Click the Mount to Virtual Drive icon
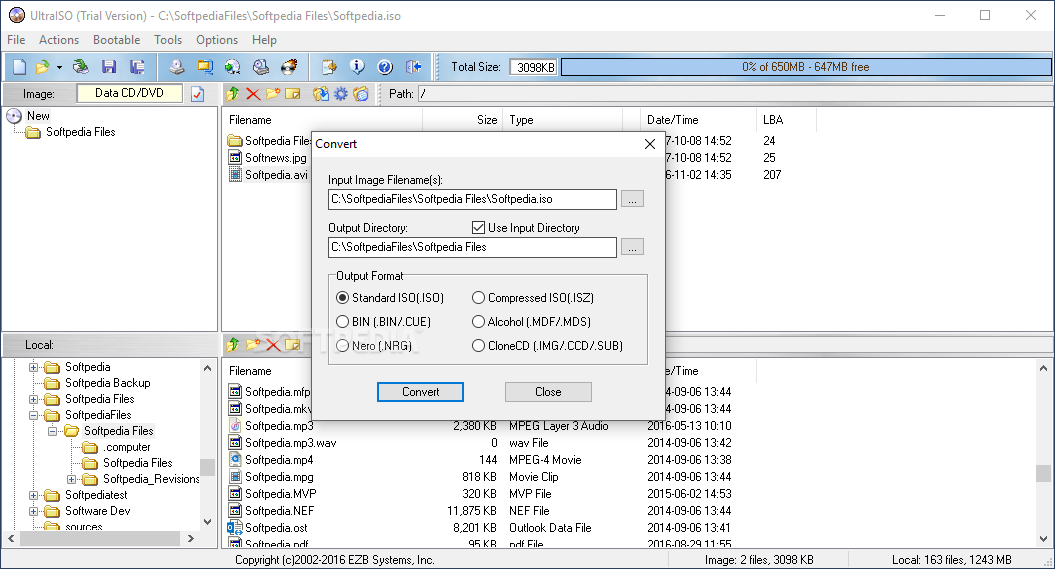1055x569 pixels. click(x=261, y=67)
